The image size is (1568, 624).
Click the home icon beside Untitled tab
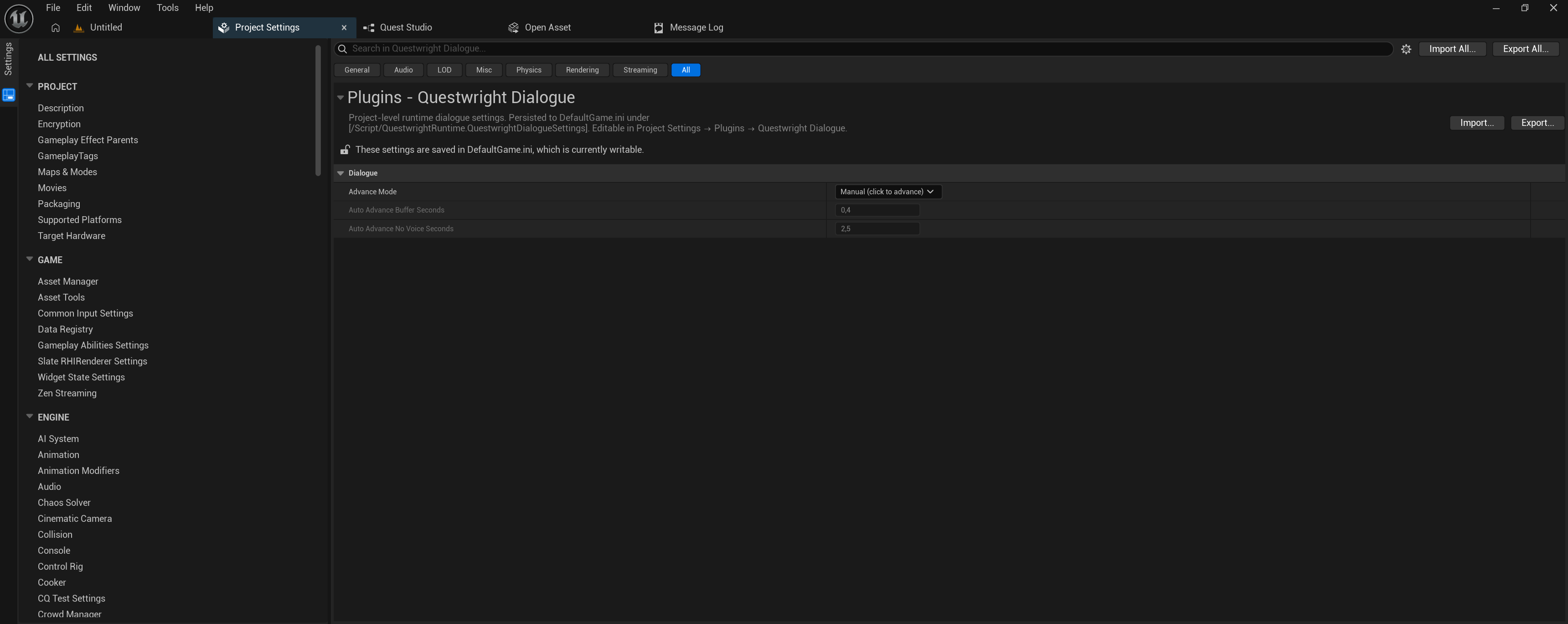[56, 27]
